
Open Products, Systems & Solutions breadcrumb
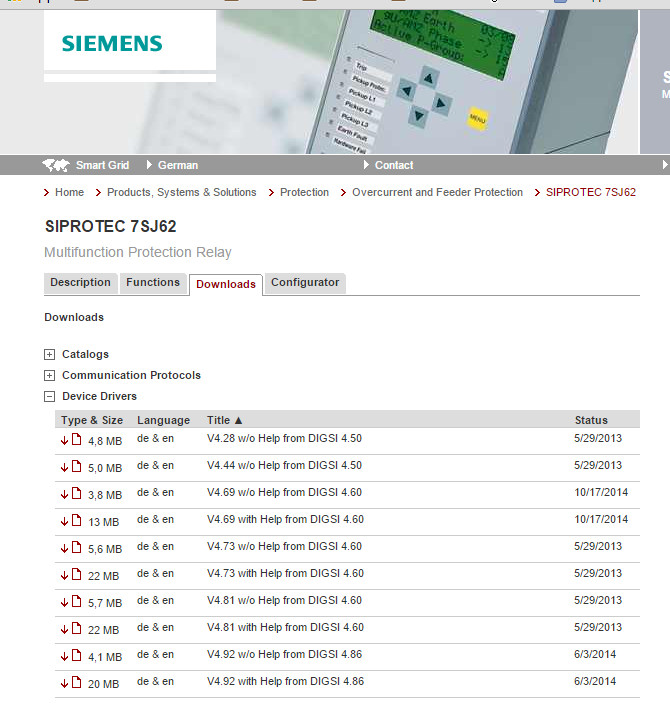[x=182, y=192]
